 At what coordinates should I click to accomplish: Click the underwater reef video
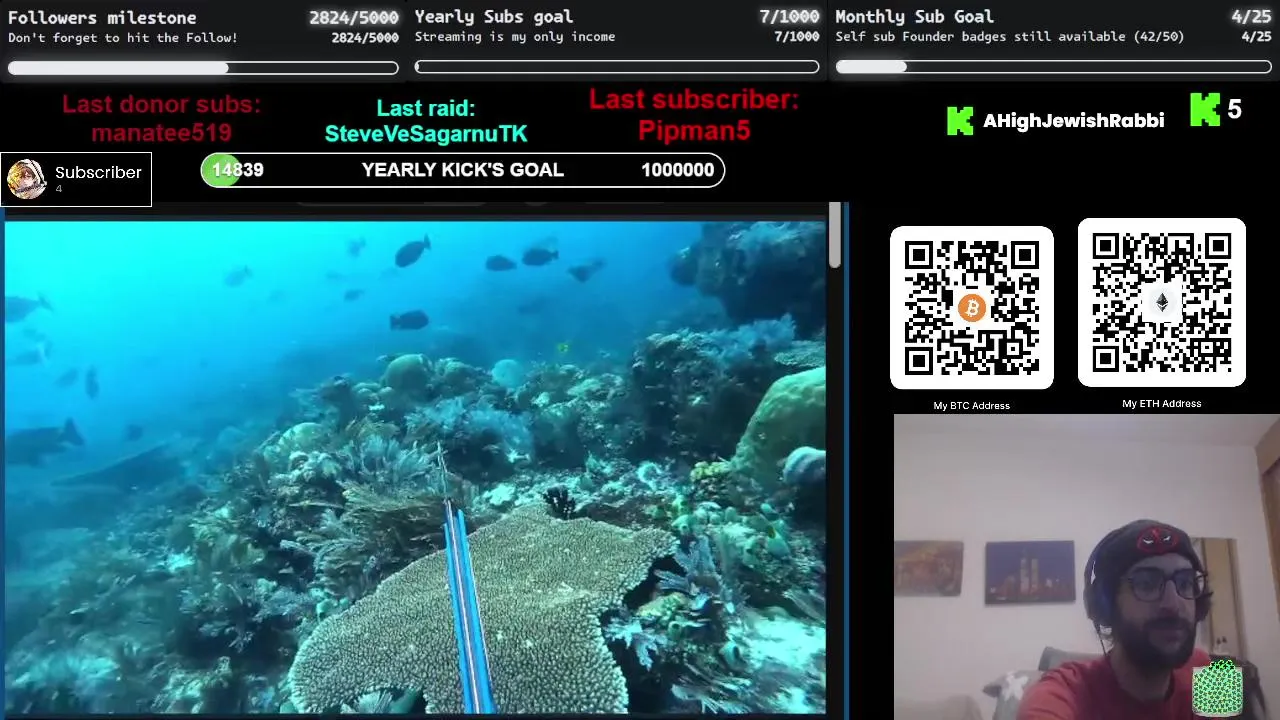pyautogui.click(x=415, y=466)
